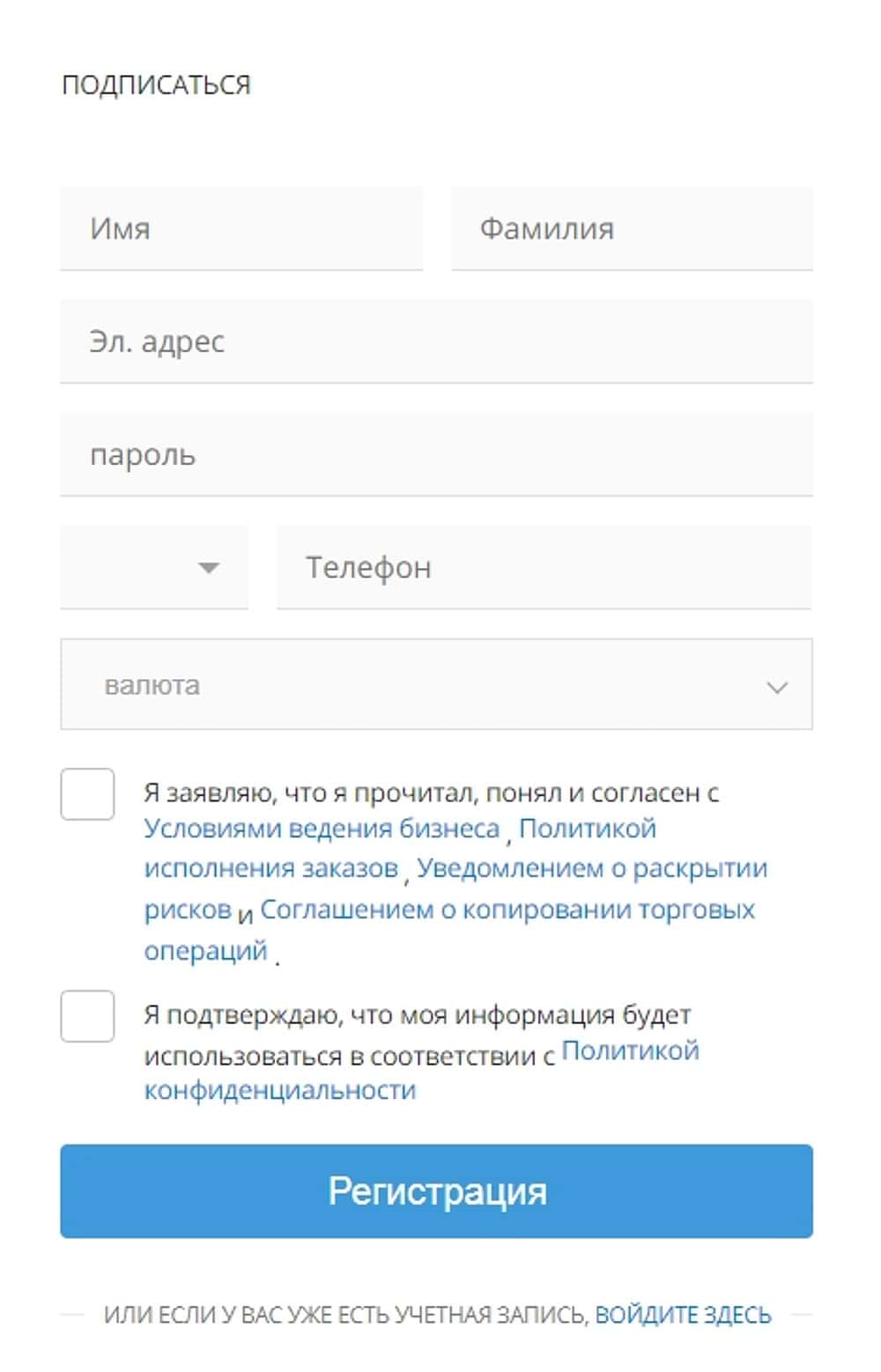Expand the phone country code dropdown
Image resolution: width=881 pixels, height=1372 pixels.
154,568
